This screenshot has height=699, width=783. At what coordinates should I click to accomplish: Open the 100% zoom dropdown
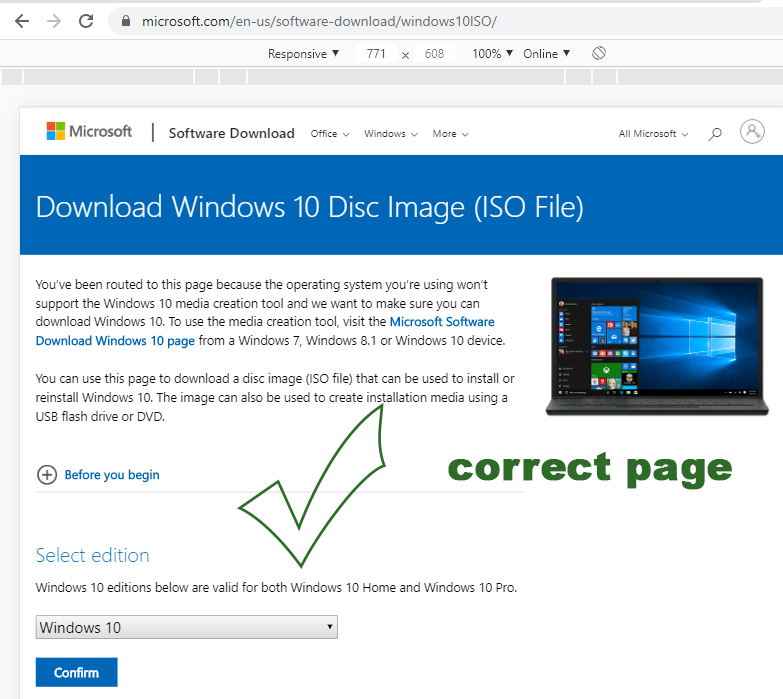[492, 53]
